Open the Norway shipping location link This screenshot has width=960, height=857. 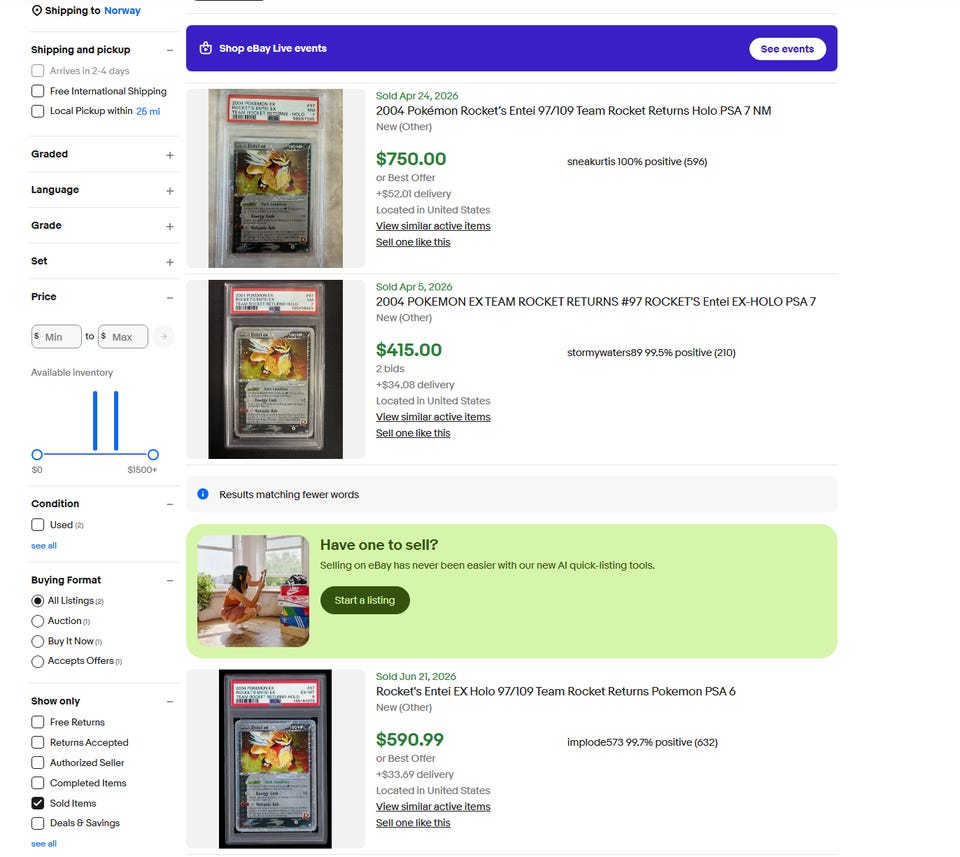tap(122, 10)
